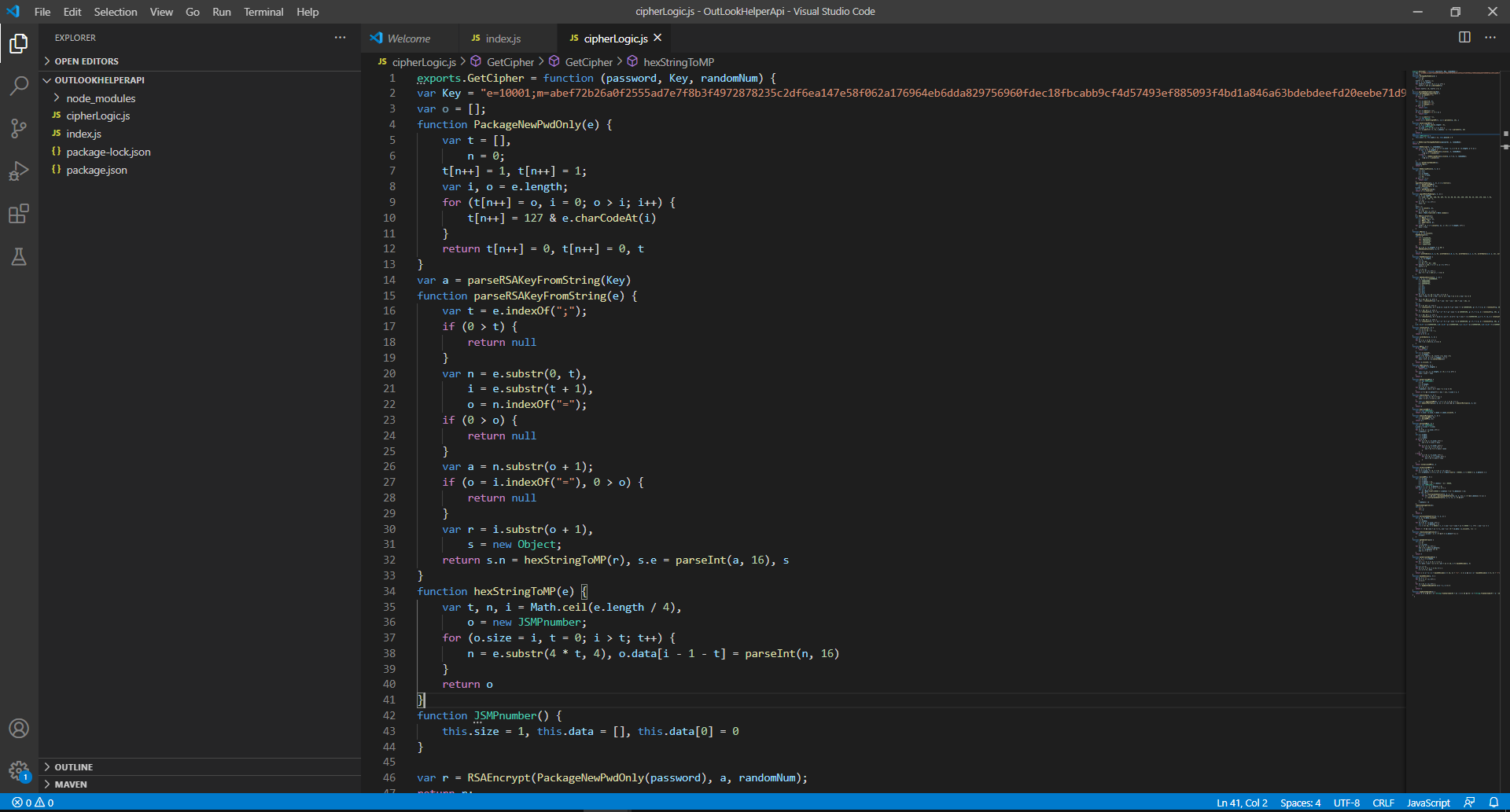Click the CRLF end-of-line selector
This screenshot has height=812, width=1510.
[x=1383, y=803]
